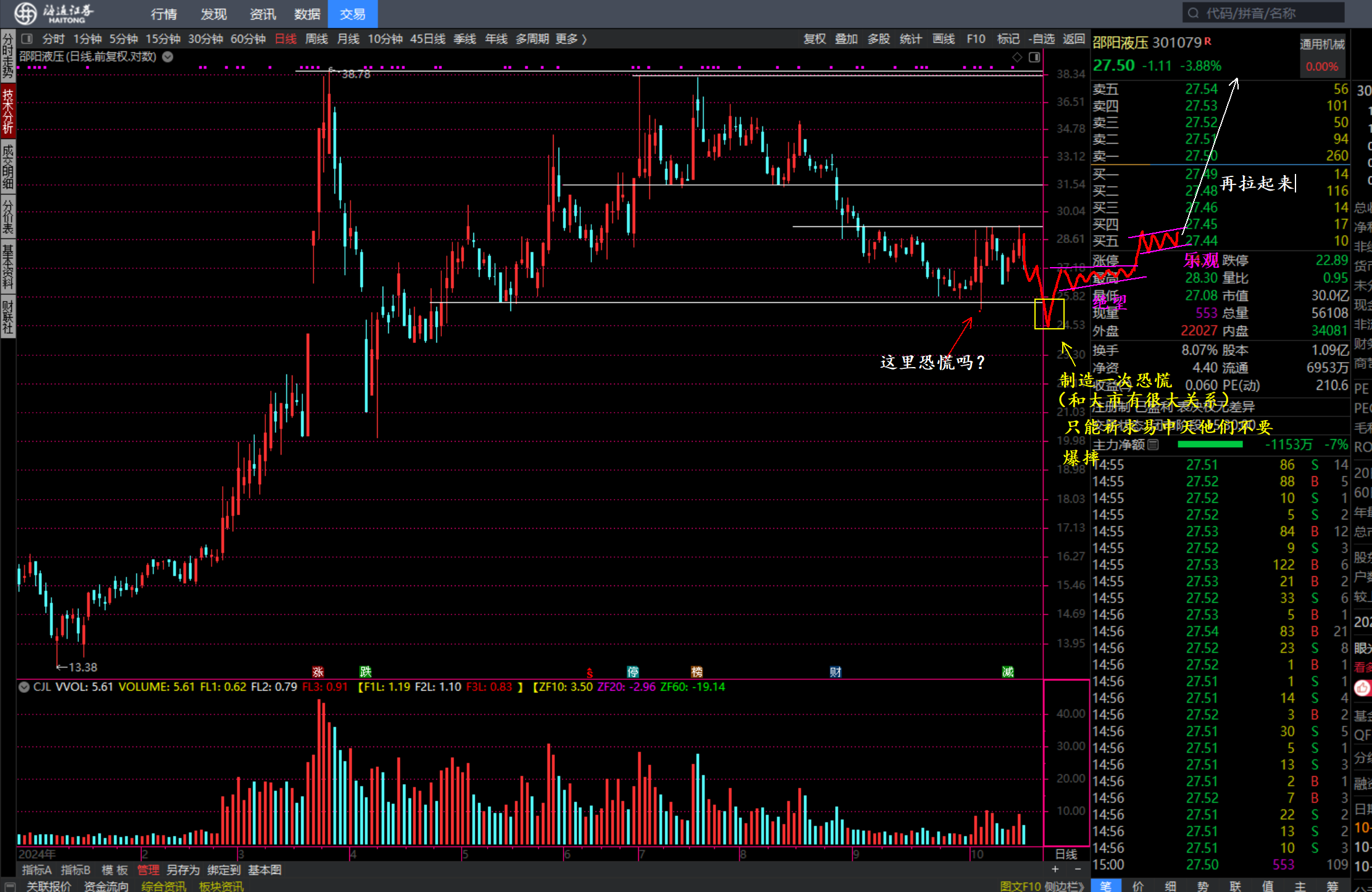The height and width of the screenshot is (892, 1372).
Task: Click the search box for stock code
Action: pos(1262,13)
